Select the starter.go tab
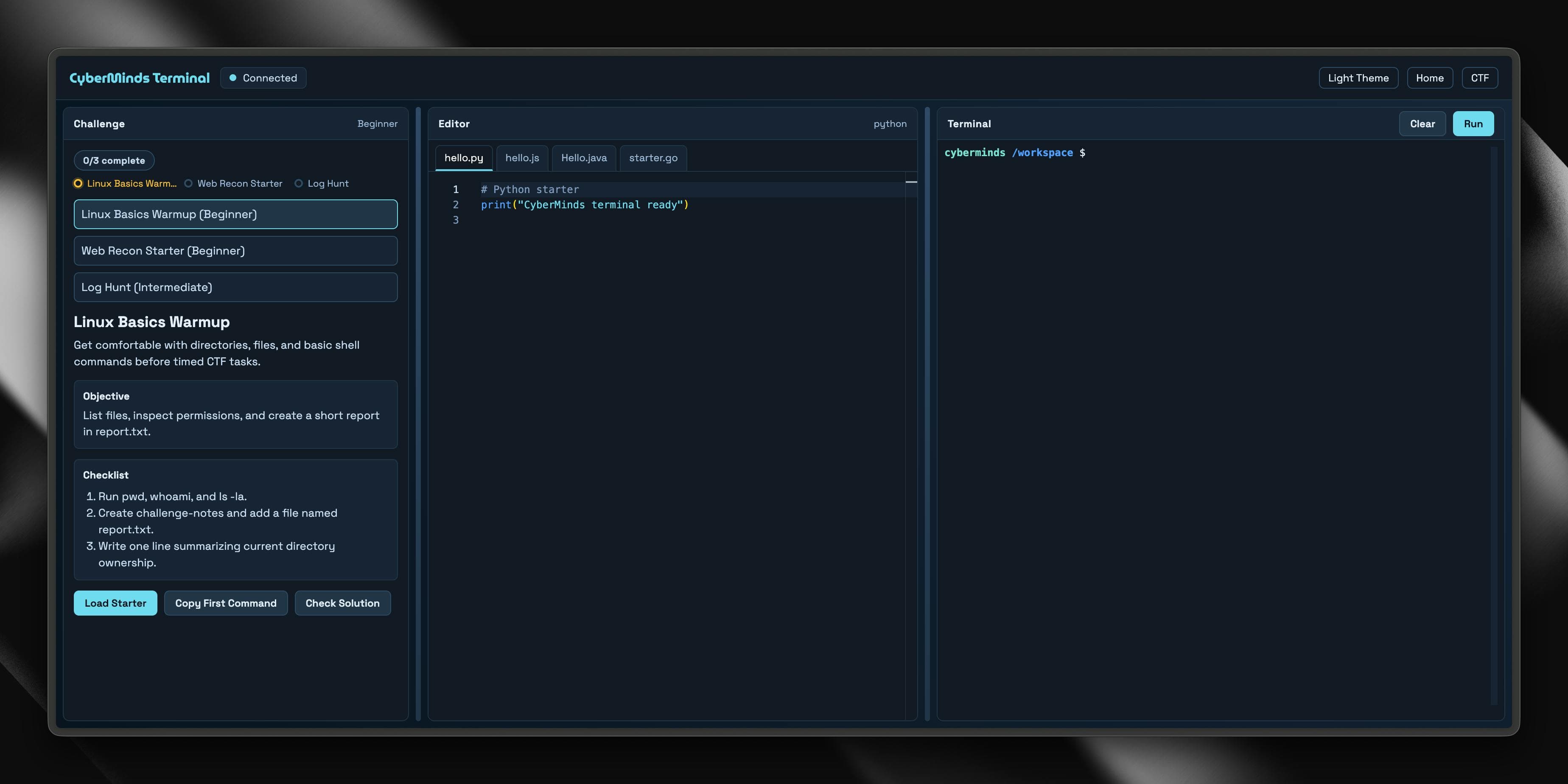 [x=652, y=158]
